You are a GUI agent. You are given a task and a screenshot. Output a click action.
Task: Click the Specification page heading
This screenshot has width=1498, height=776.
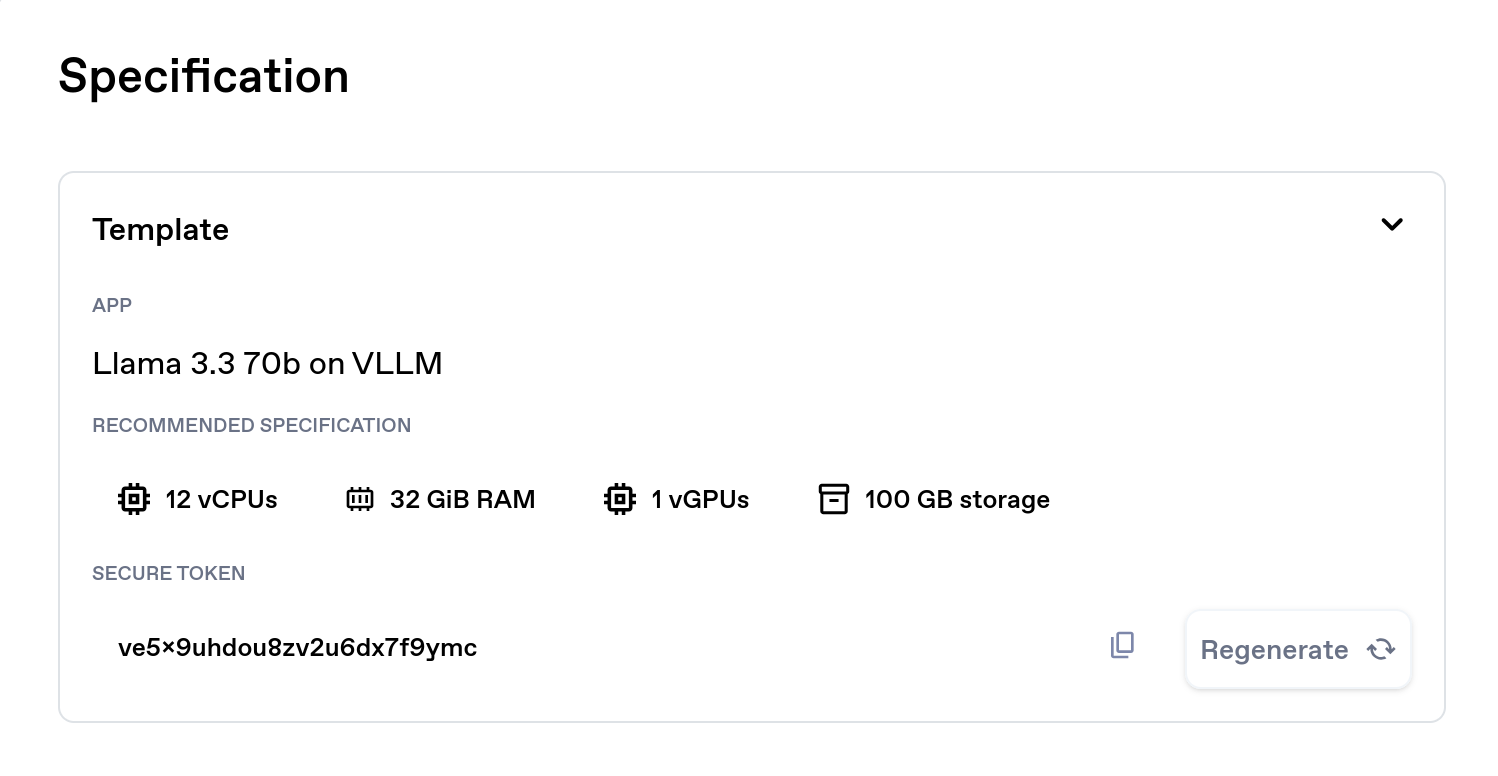203,77
